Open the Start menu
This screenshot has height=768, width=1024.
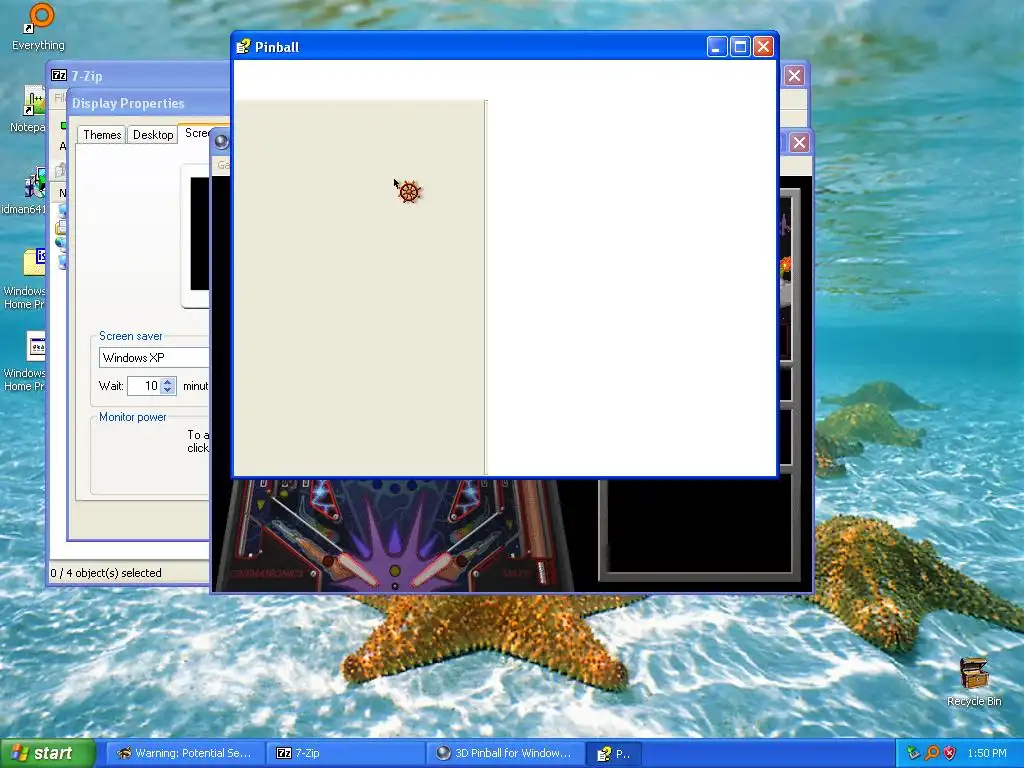tap(48, 753)
